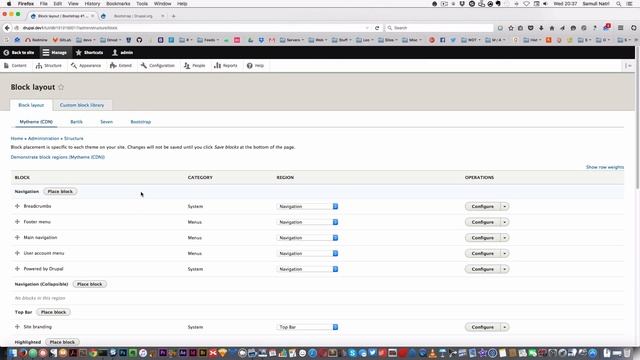
Task: Open the Reports admin menu item
Action: pyautogui.click(x=226, y=66)
